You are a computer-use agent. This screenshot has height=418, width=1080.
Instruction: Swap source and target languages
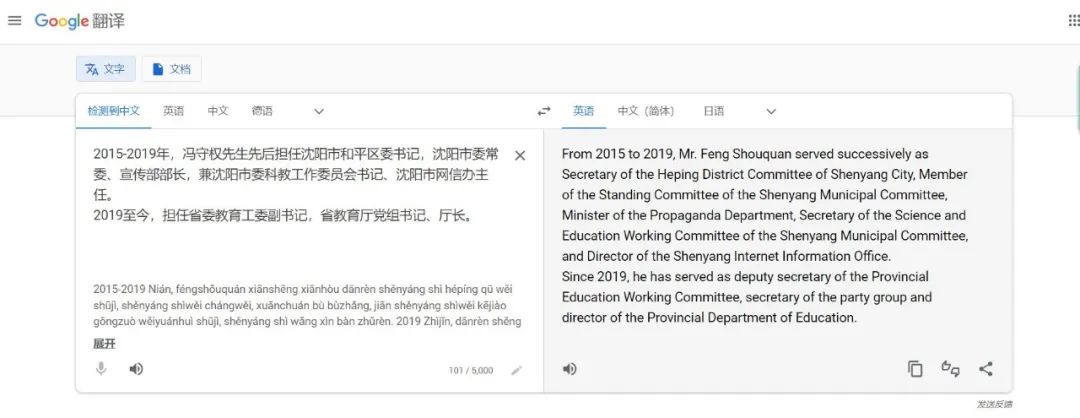[544, 111]
